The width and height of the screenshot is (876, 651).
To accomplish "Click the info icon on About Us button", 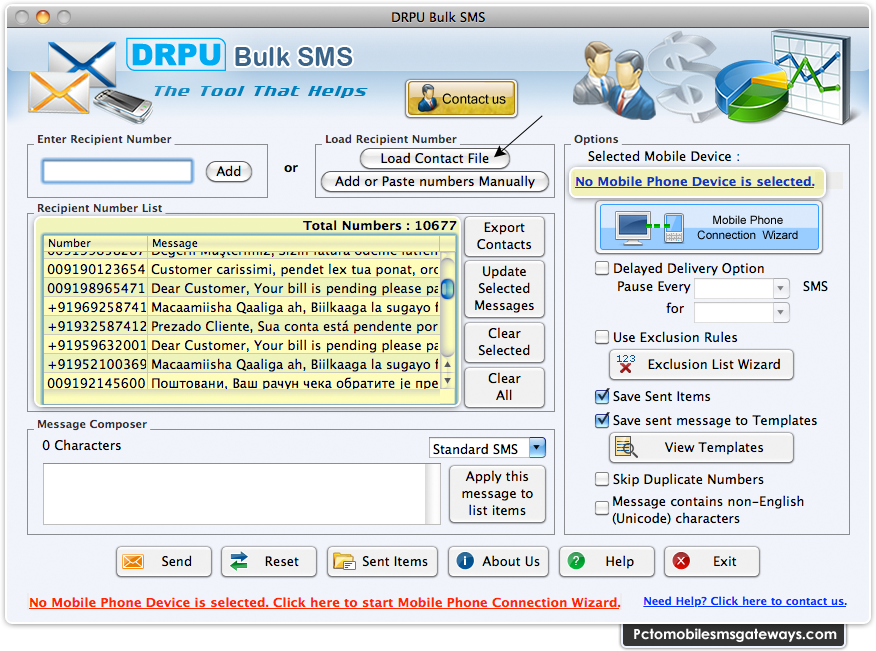I will click(465, 560).
